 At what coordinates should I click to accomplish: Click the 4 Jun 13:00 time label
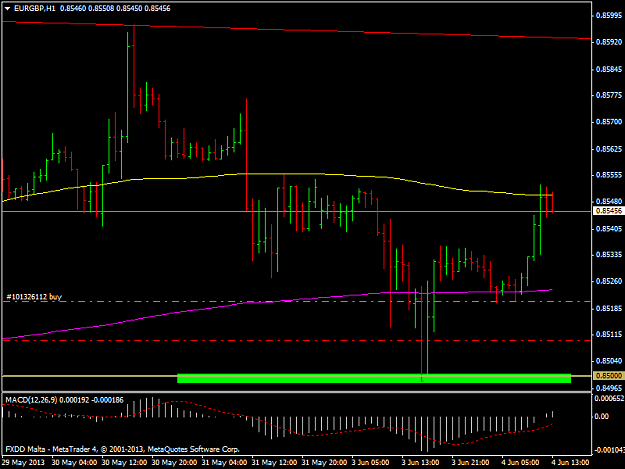tap(570, 463)
